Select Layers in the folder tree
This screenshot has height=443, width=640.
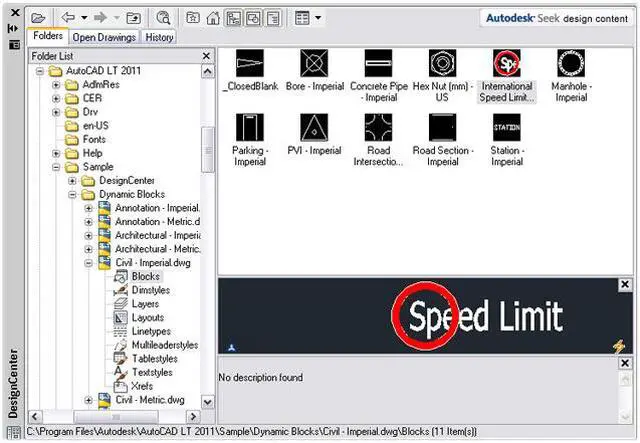point(145,304)
